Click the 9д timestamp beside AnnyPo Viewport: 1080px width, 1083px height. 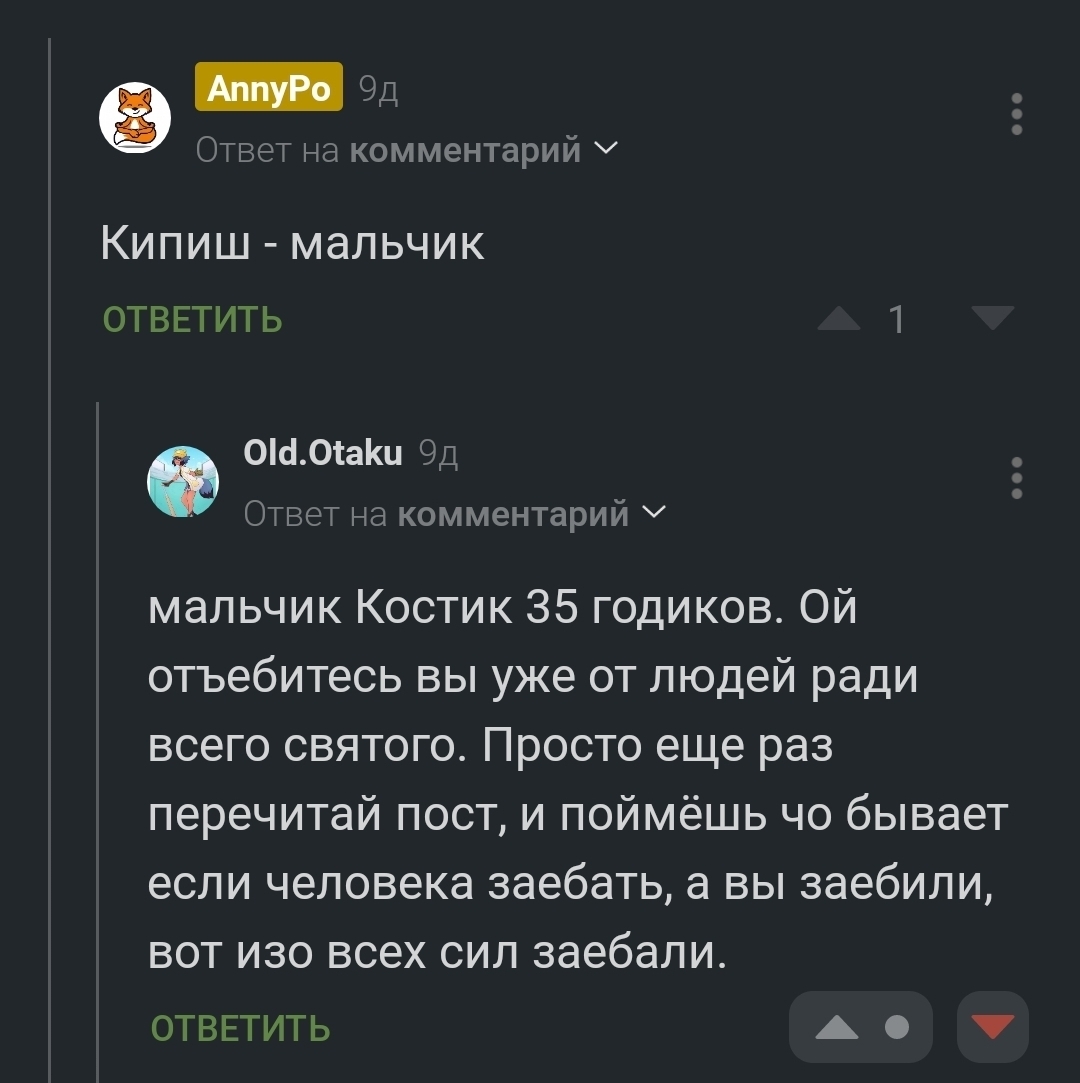click(378, 91)
